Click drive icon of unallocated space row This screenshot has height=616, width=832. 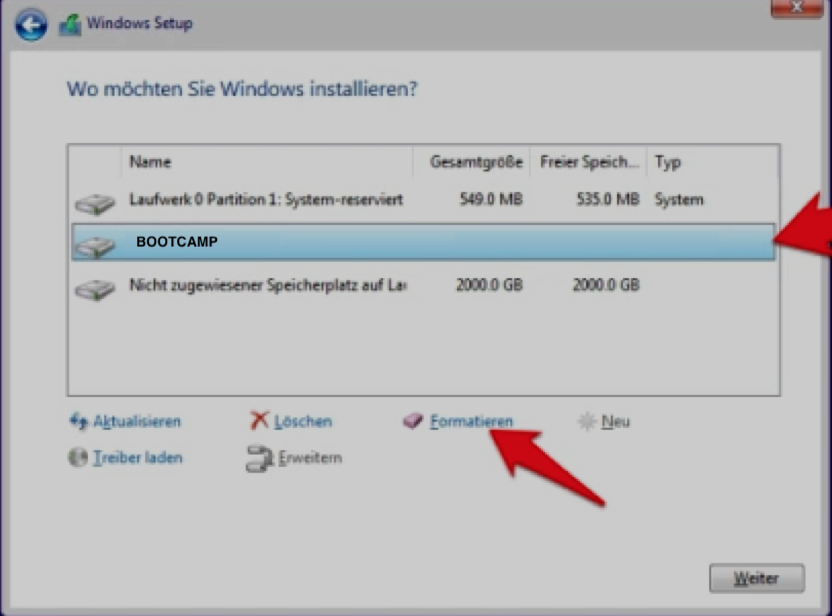coord(95,290)
